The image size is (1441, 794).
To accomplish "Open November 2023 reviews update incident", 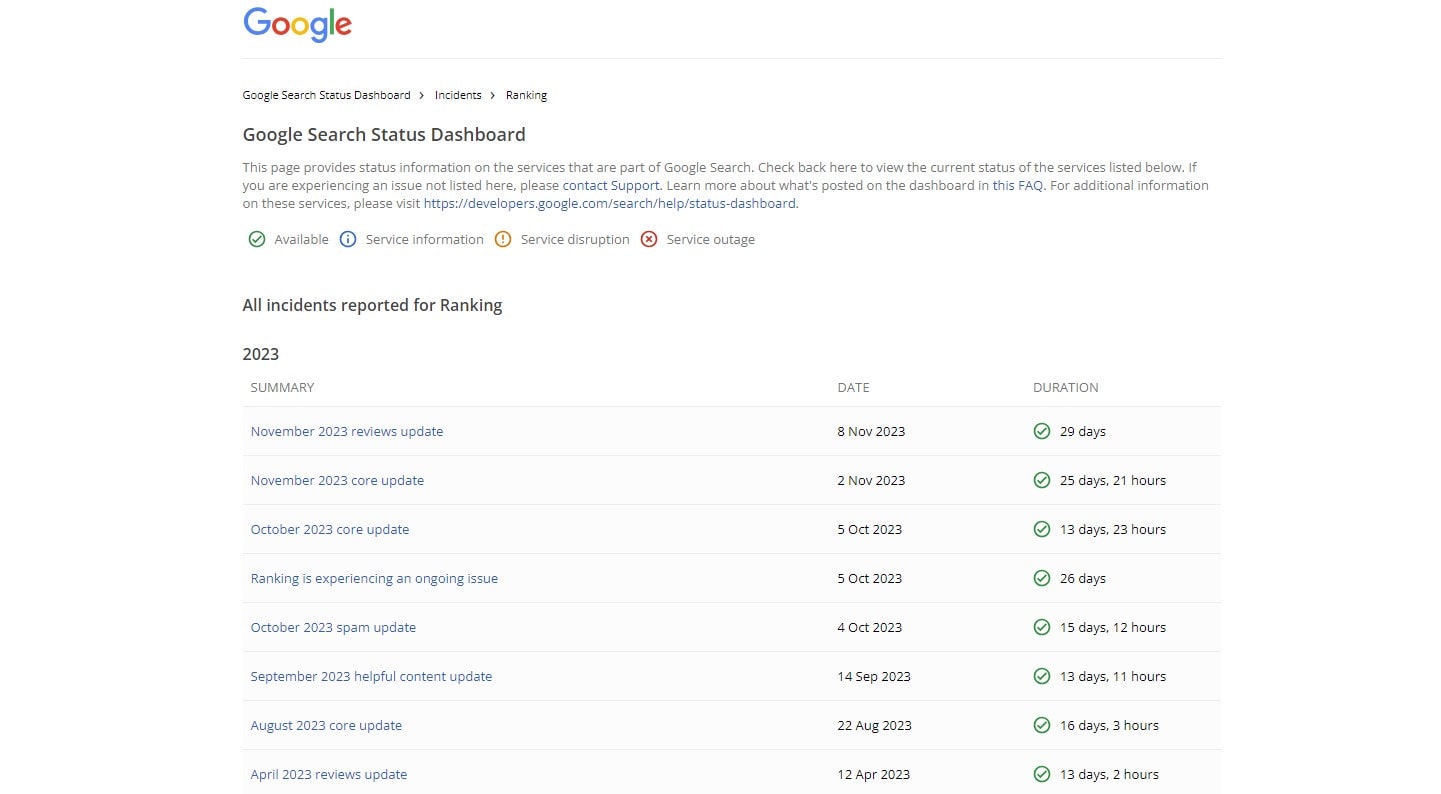I will click(347, 431).
